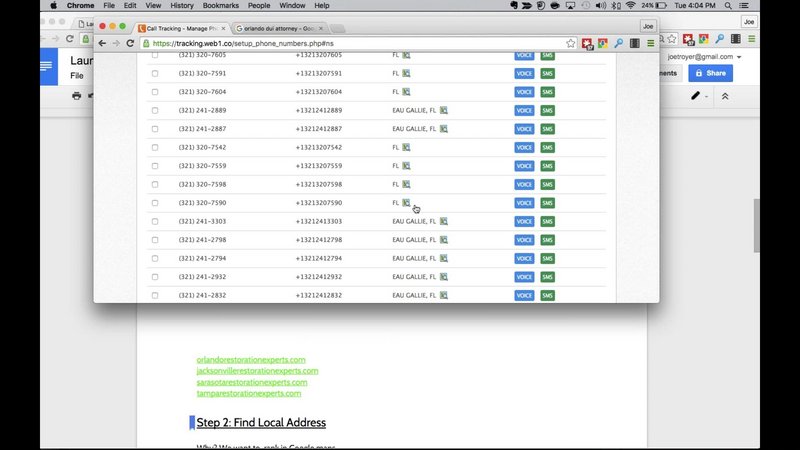Reload the Call Tracking page

point(130,43)
